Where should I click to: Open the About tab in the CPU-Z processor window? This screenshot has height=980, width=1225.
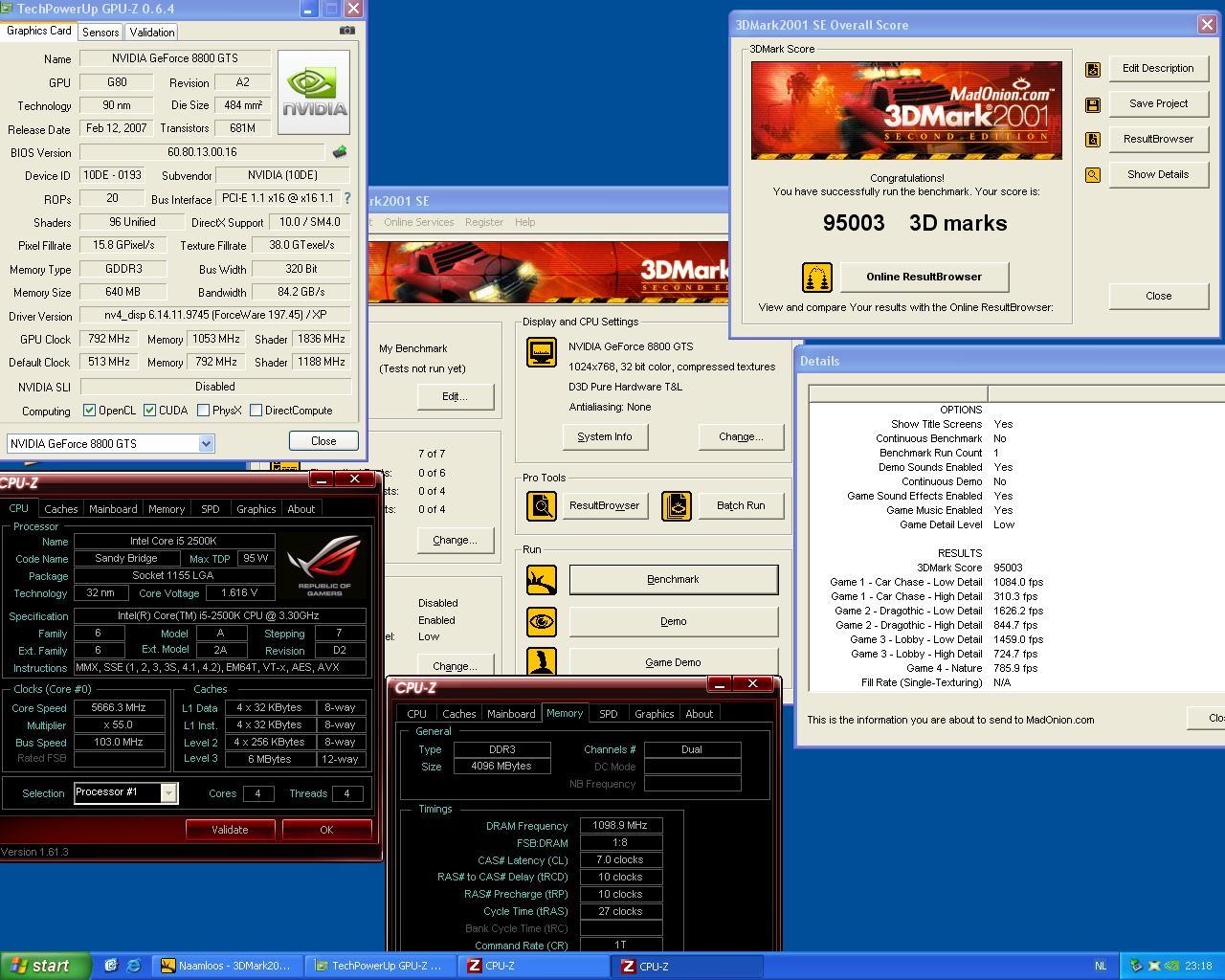301,508
